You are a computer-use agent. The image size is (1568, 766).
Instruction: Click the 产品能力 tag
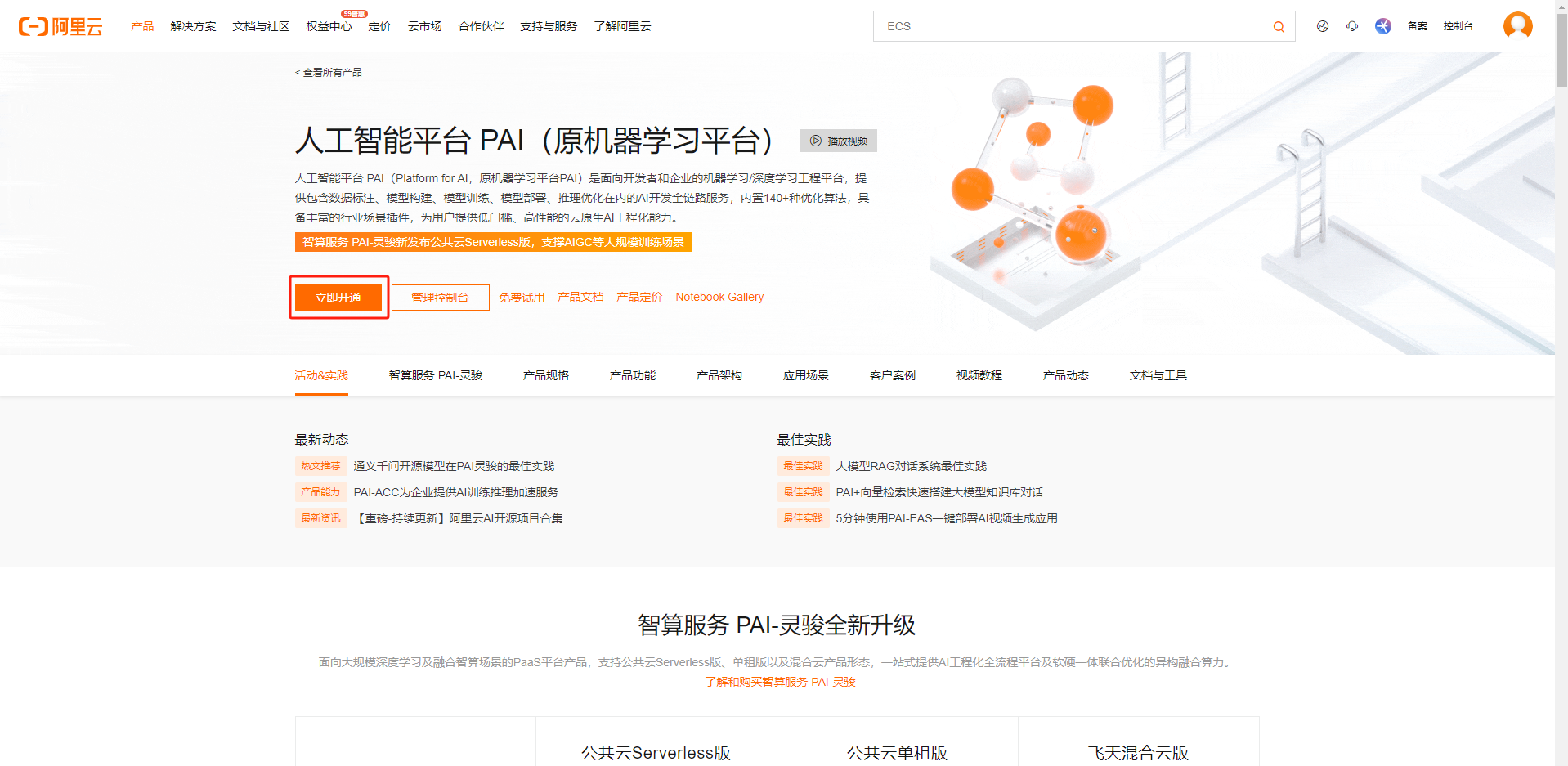tap(320, 492)
